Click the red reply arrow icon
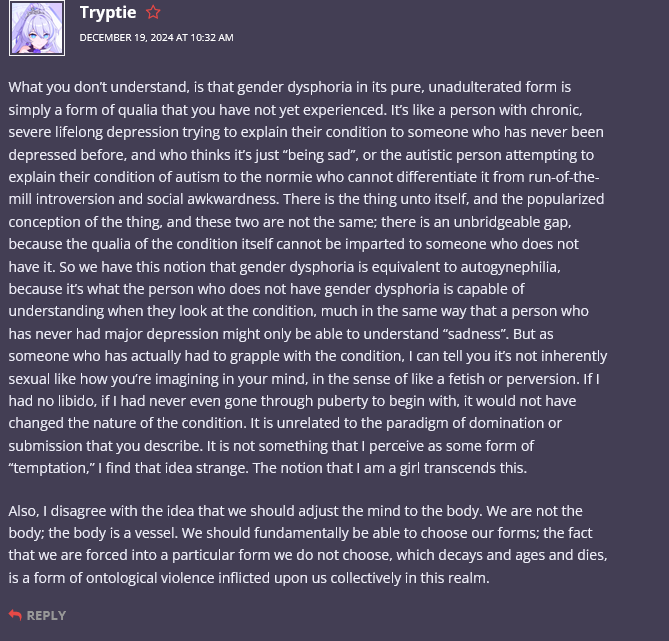669x641 pixels. tap(14, 615)
